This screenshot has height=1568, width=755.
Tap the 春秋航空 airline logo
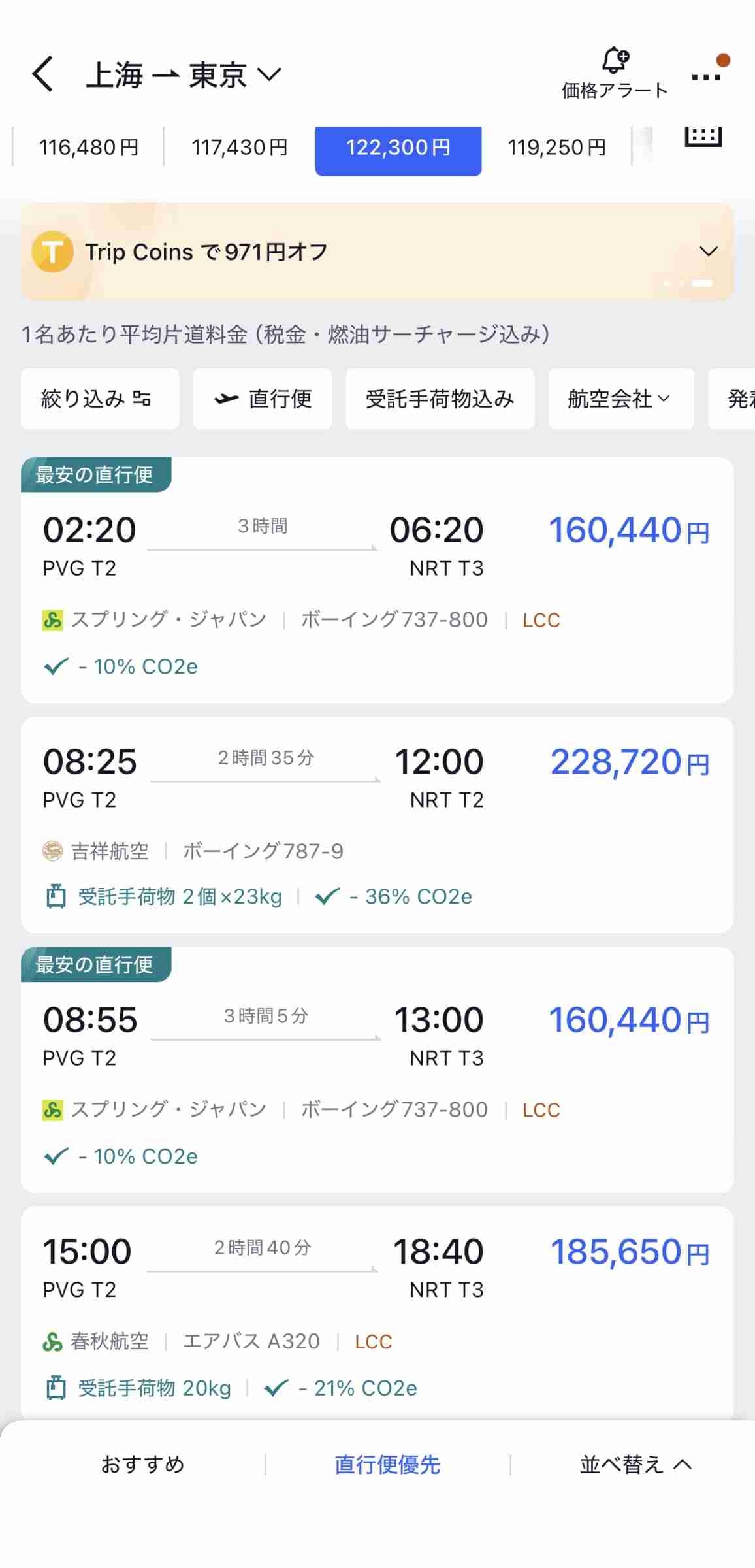coord(53,1341)
